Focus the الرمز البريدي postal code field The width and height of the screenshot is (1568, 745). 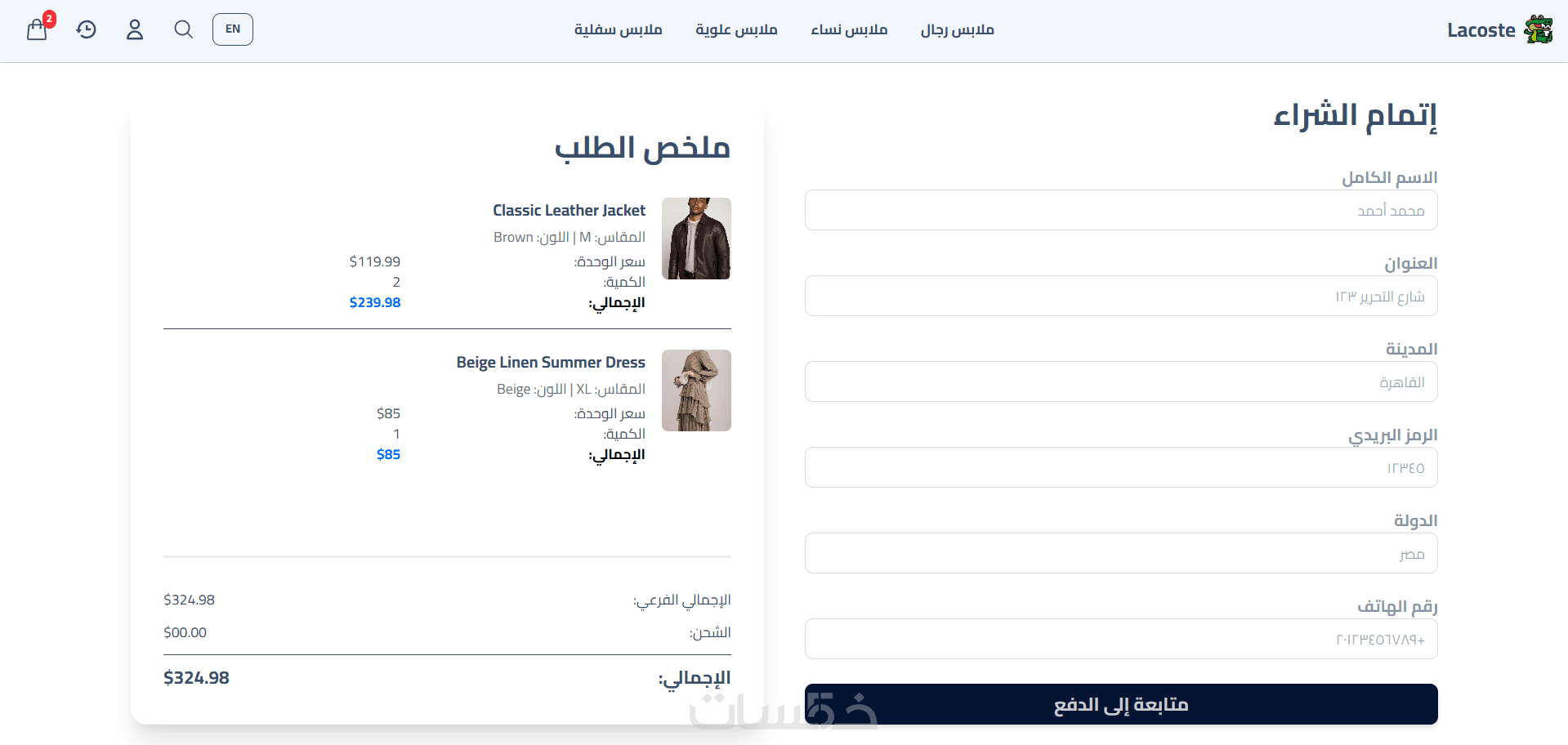click(x=1121, y=467)
